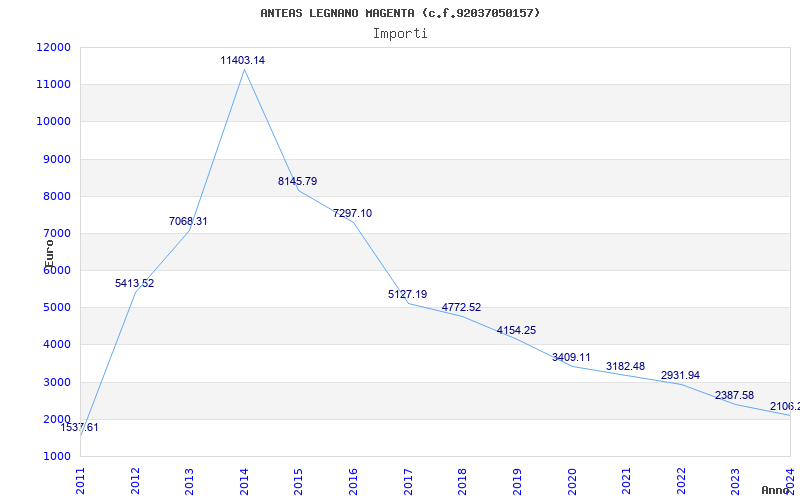This screenshot has height=500, width=800.
Task: Click the 2011 x-axis year label
Action: (80, 481)
